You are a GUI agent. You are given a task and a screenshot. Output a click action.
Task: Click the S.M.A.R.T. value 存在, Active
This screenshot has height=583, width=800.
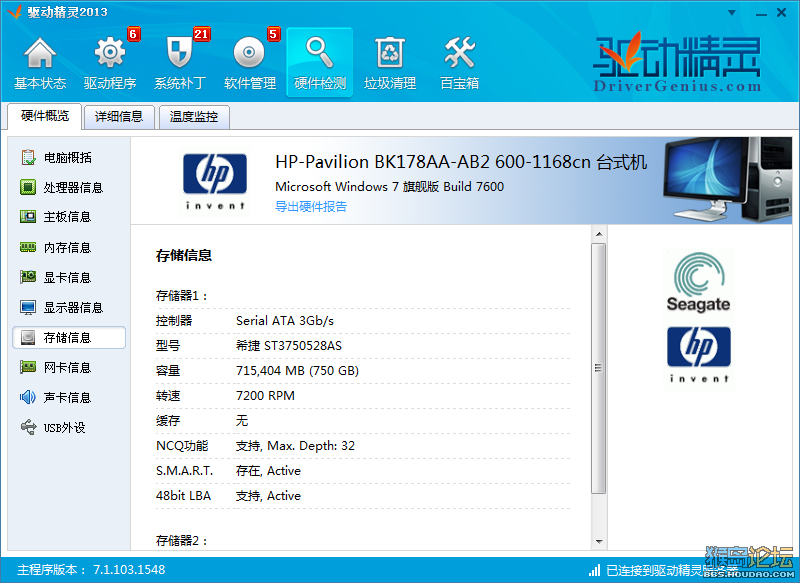click(268, 471)
